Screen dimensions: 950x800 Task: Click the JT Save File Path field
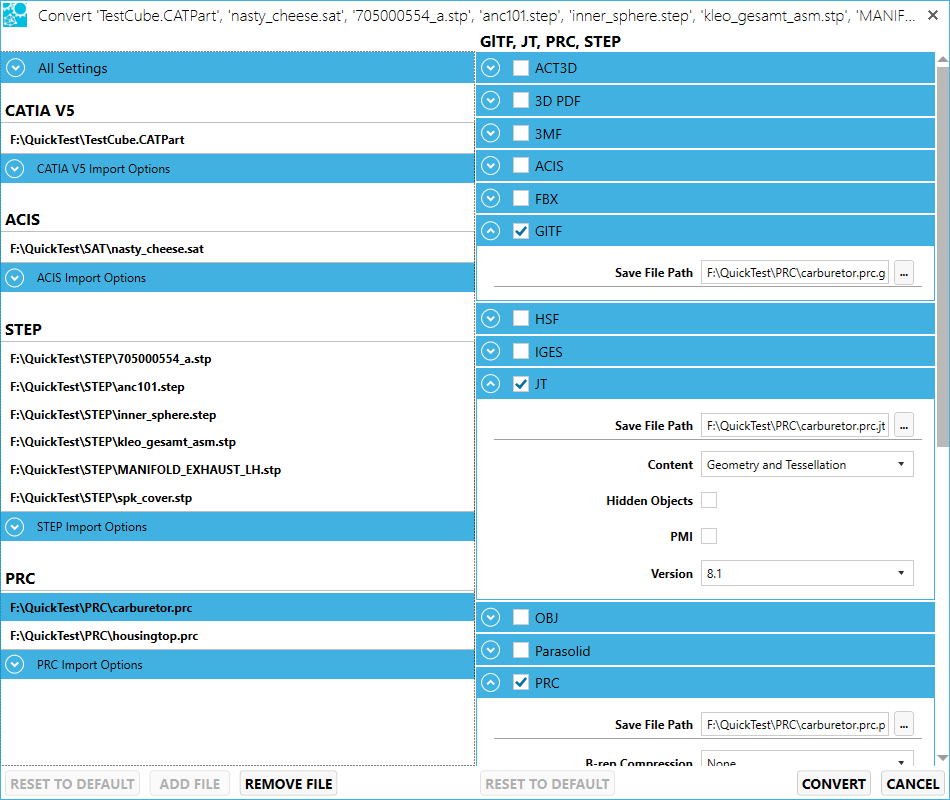[795, 425]
